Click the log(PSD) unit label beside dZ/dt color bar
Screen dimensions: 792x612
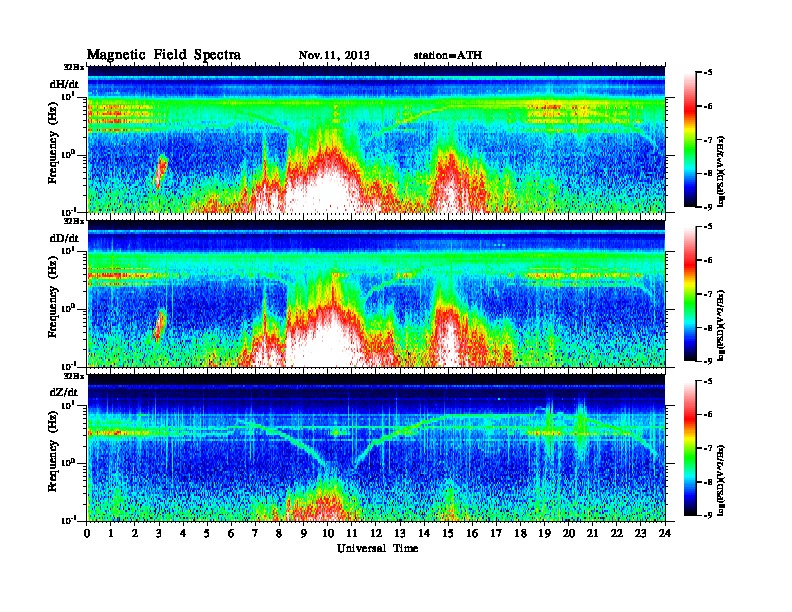722,480
